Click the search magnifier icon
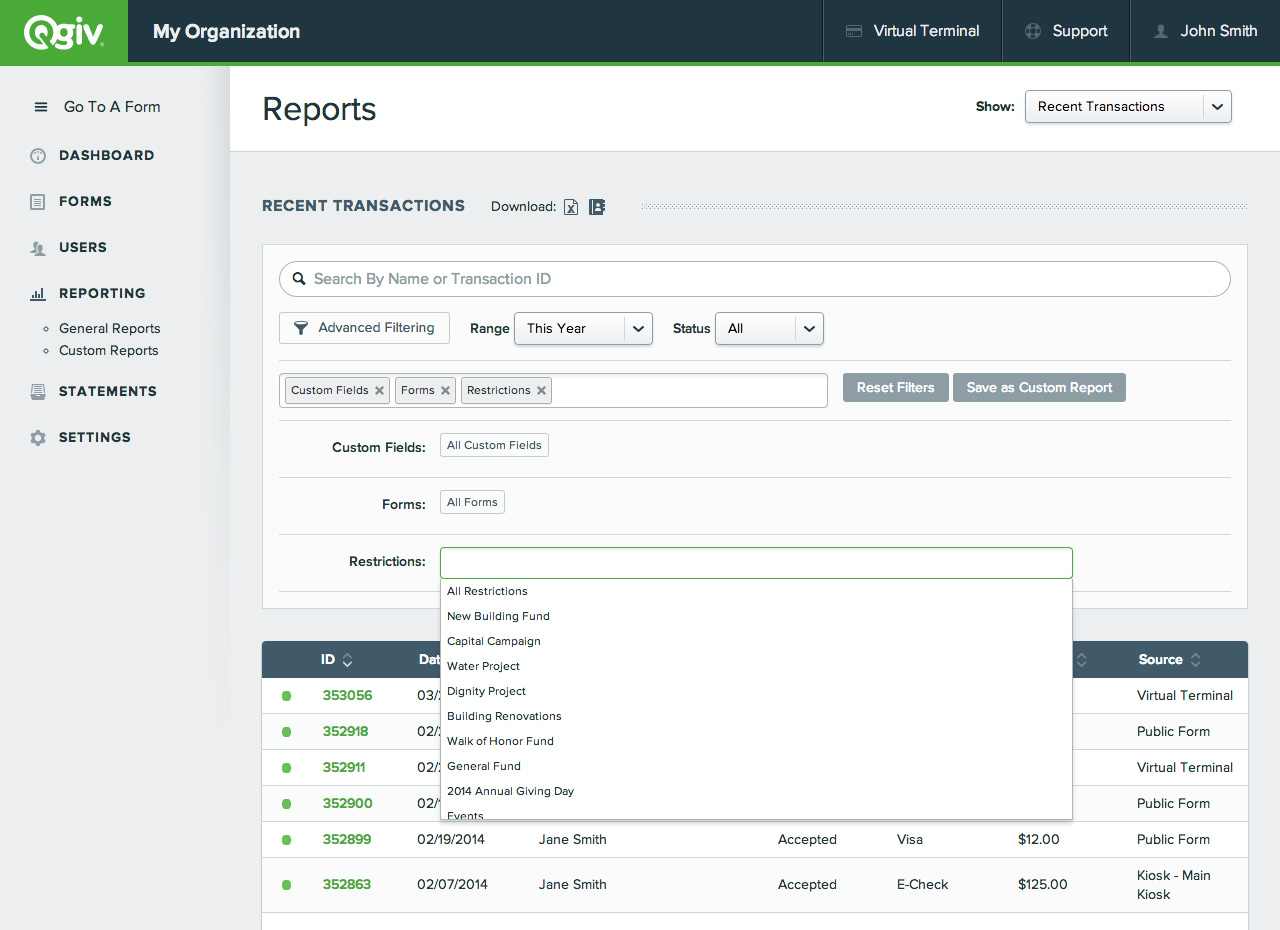The width and height of the screenshot is (1280, 930). 299,278
